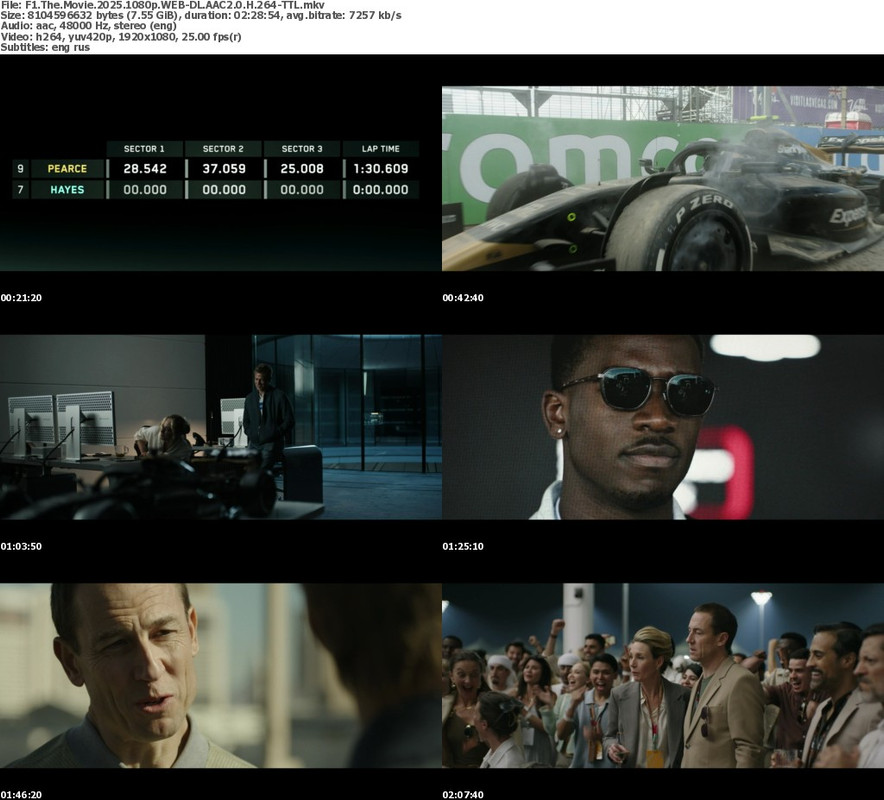Open the 01:46:20 close-up face thumbnail

click(x=220, y=675)
